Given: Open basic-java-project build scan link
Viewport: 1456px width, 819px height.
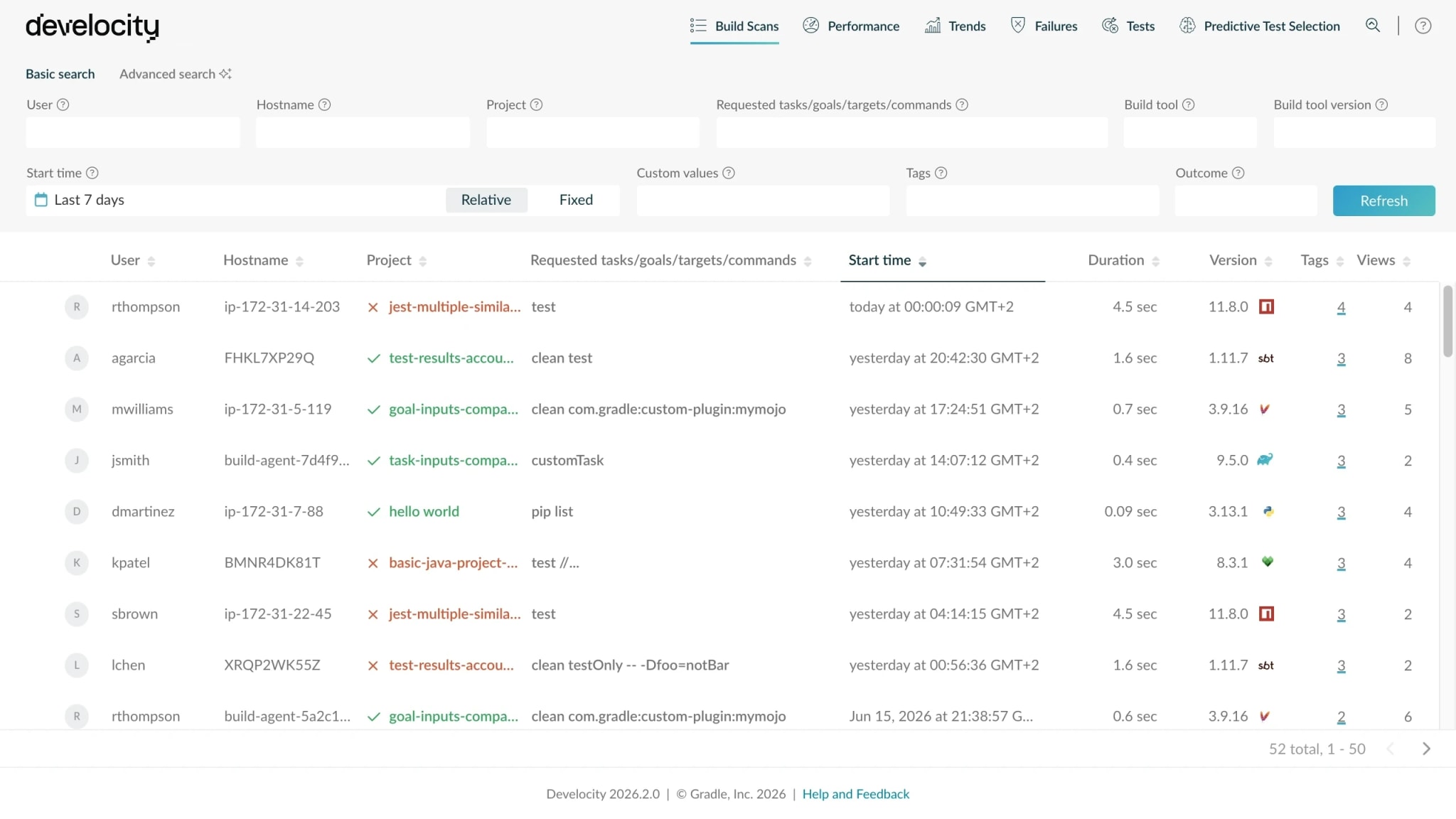Looking at the screenshot, I should click(x=453, y=563).
